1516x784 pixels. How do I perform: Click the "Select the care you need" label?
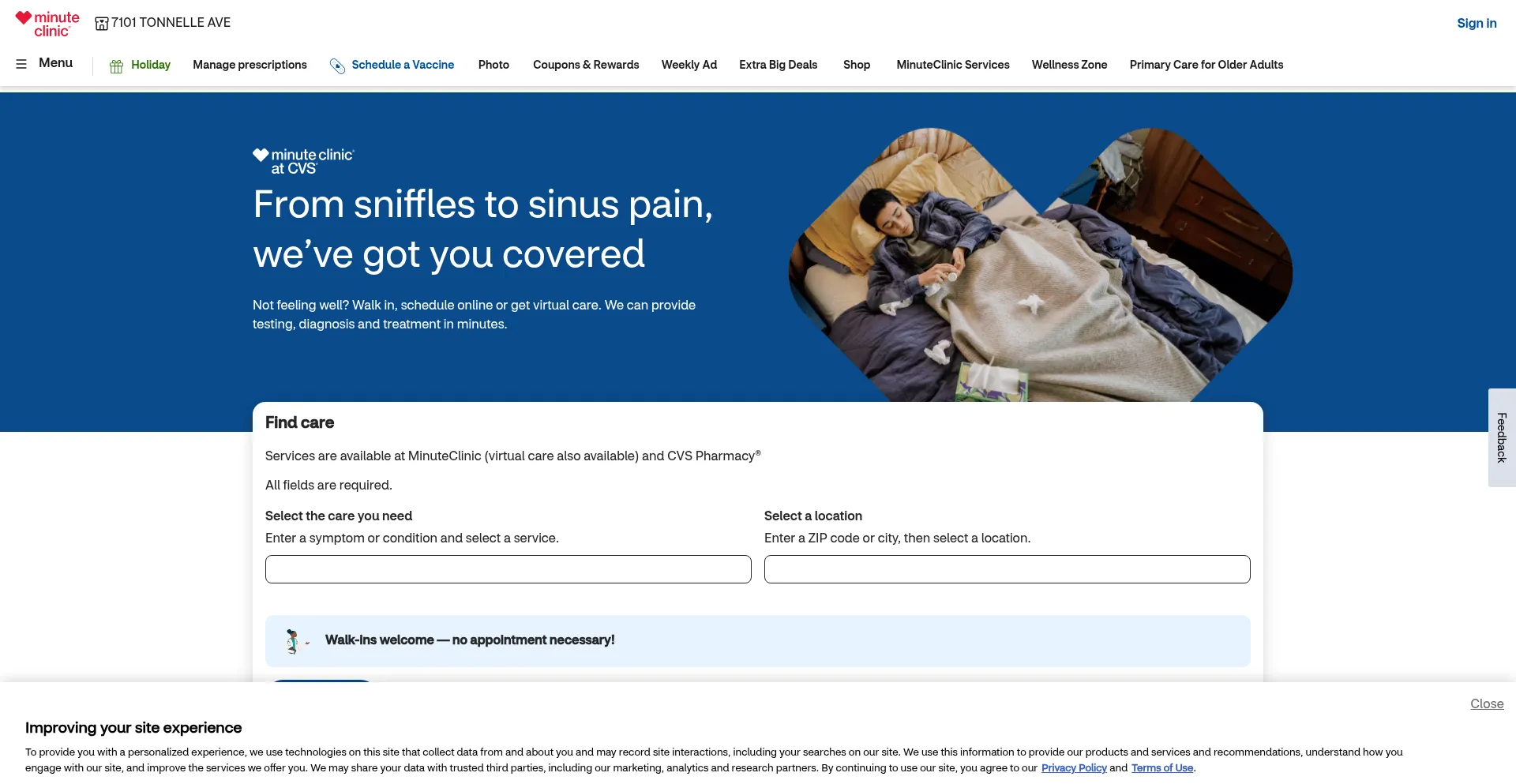pyautogui.click(x=339, y=516)
